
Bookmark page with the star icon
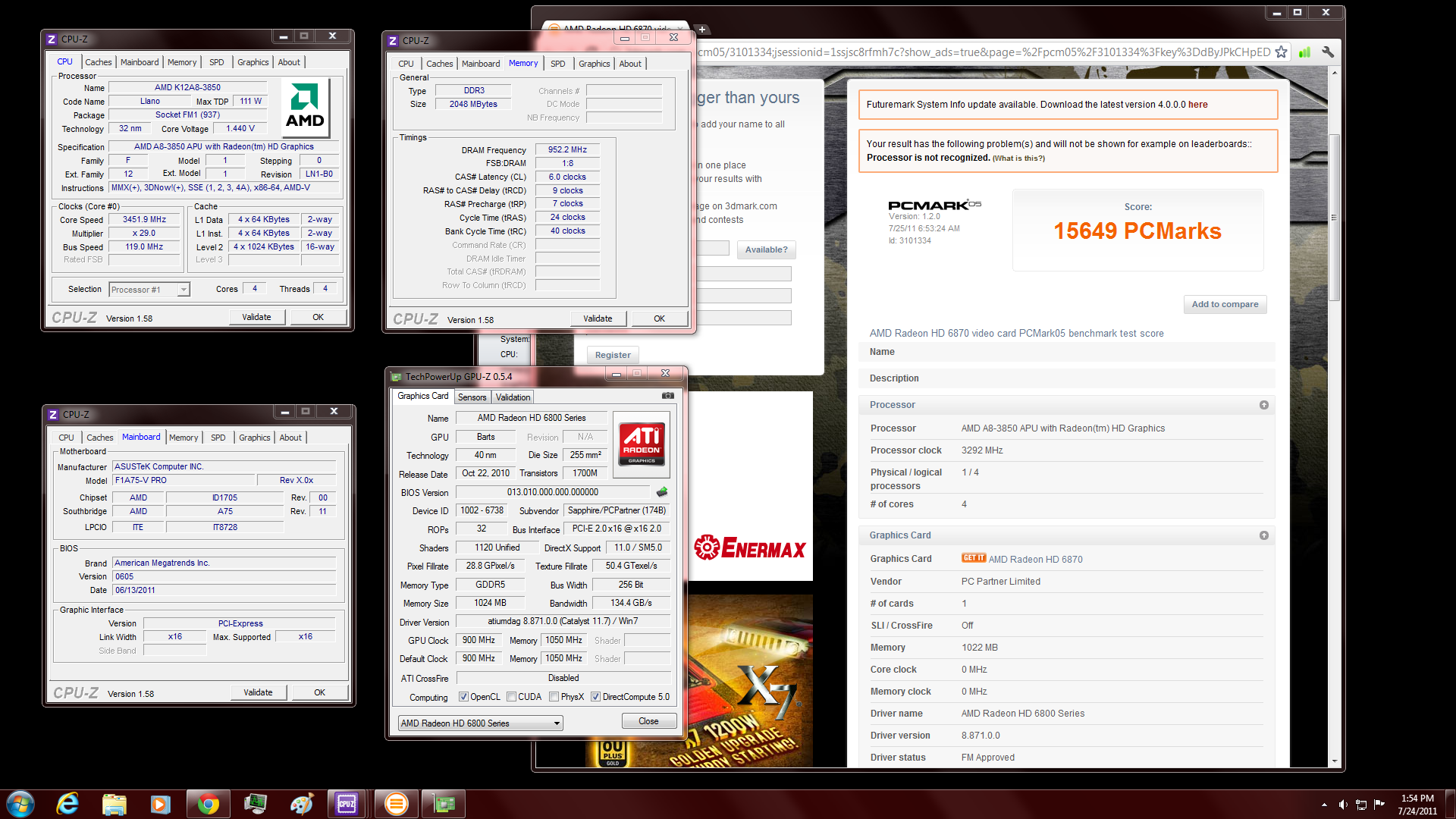tap(1281, 52)
